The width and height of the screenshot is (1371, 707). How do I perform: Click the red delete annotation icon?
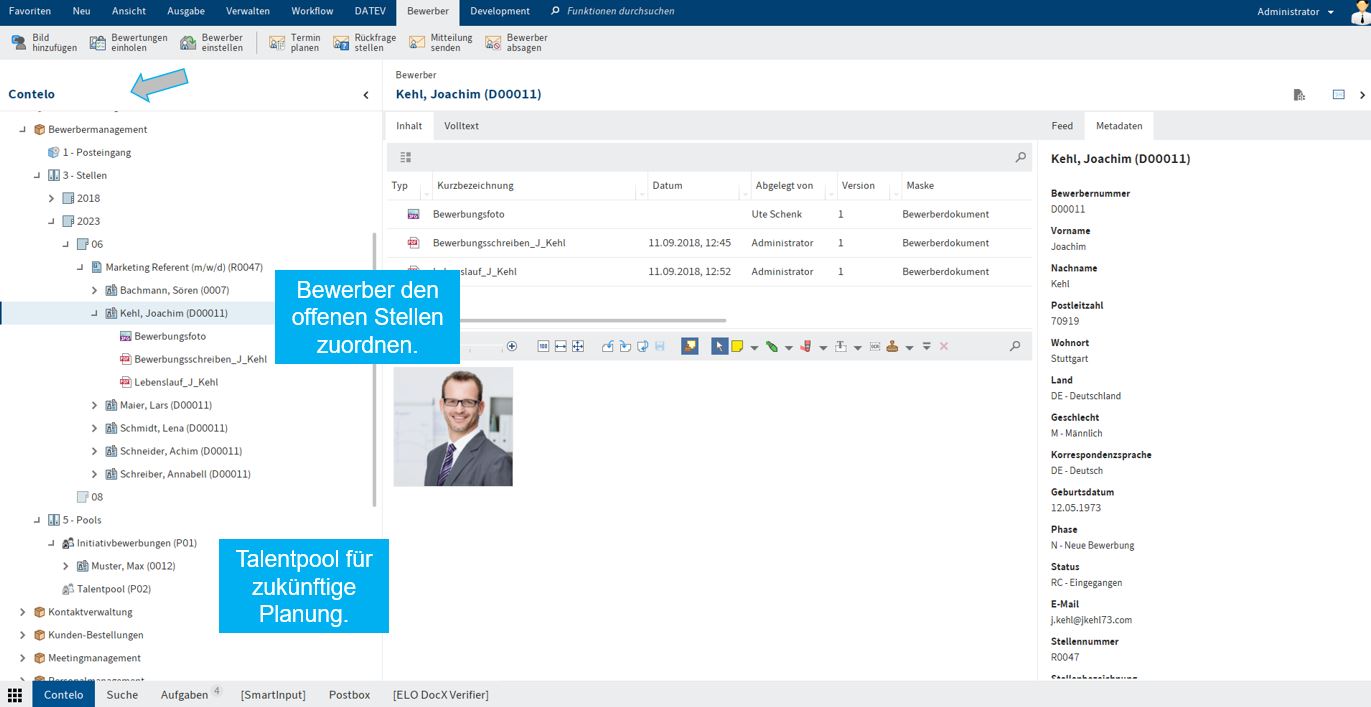pyautogui.click(x=943, y=346)
